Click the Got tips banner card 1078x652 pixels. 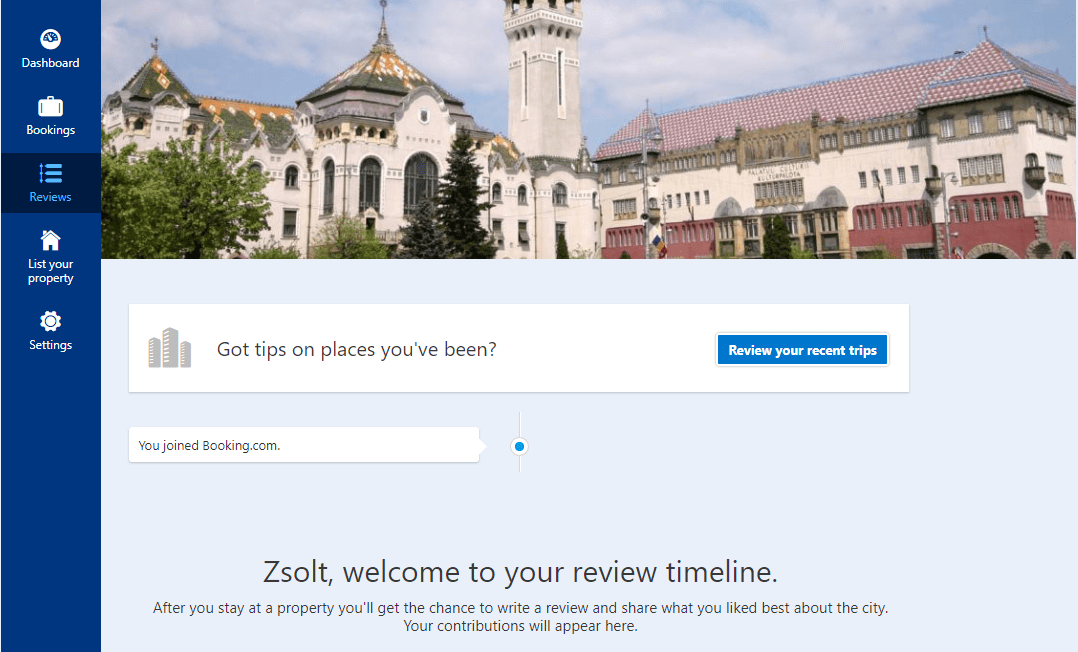point(519,347)
